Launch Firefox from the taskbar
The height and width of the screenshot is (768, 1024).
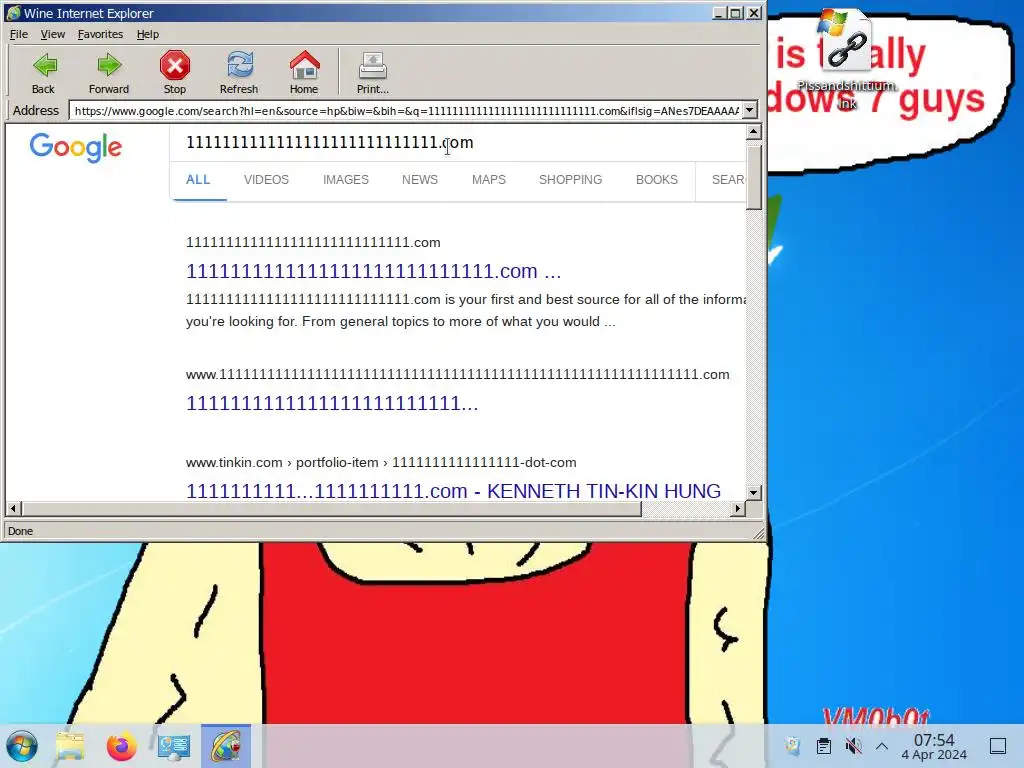tap(121, 746)
